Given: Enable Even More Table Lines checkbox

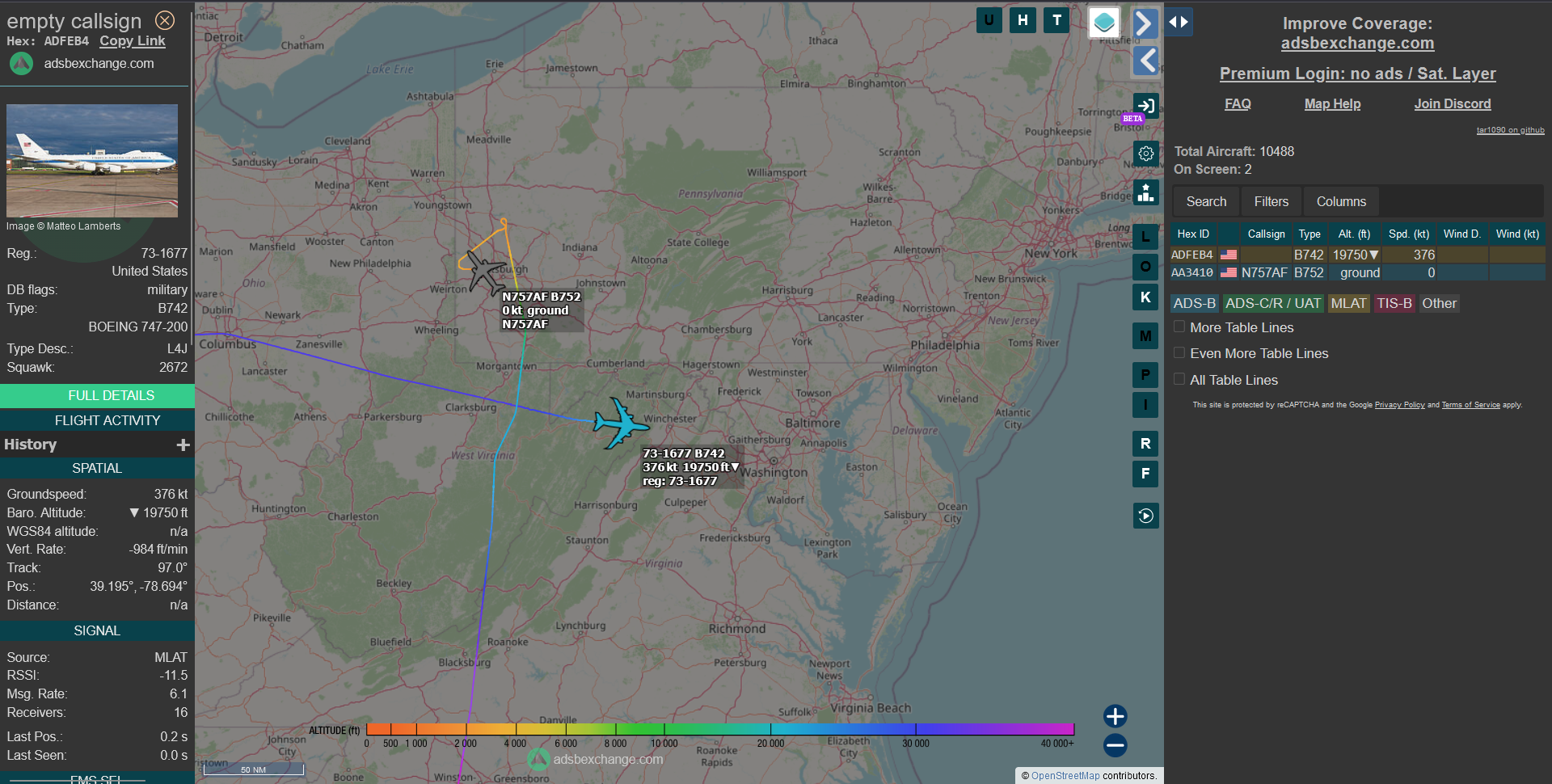Looking at the screenshot, I should pyautogui.click(x=1179, y=352).
